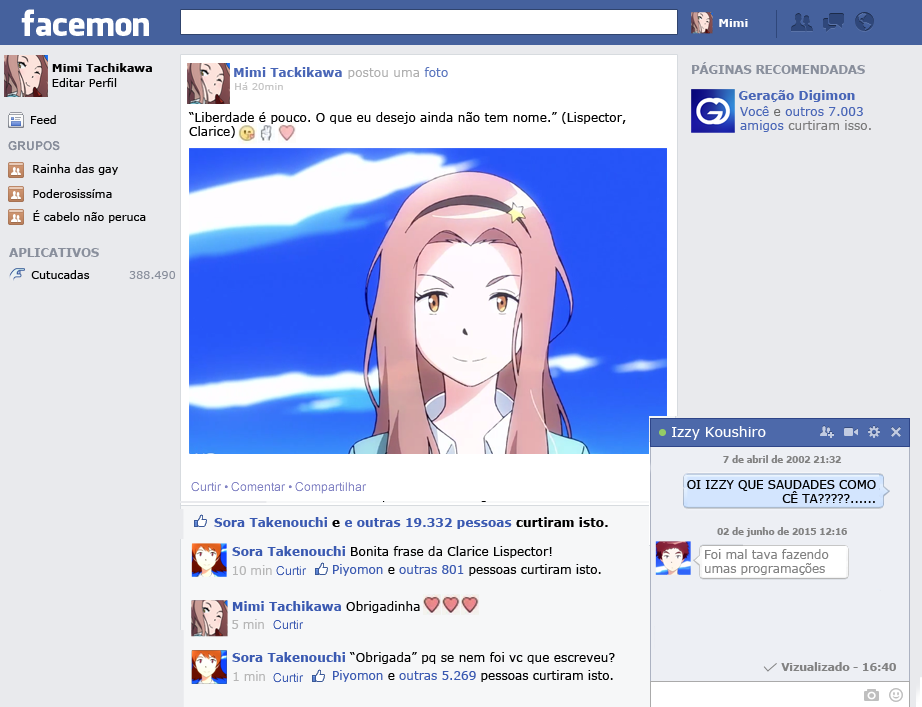Viewport: 922px width, 707px height.
Task: Open Mimi Tackikawa post author link
Action: pyautogui.click(x=288, y=72)
